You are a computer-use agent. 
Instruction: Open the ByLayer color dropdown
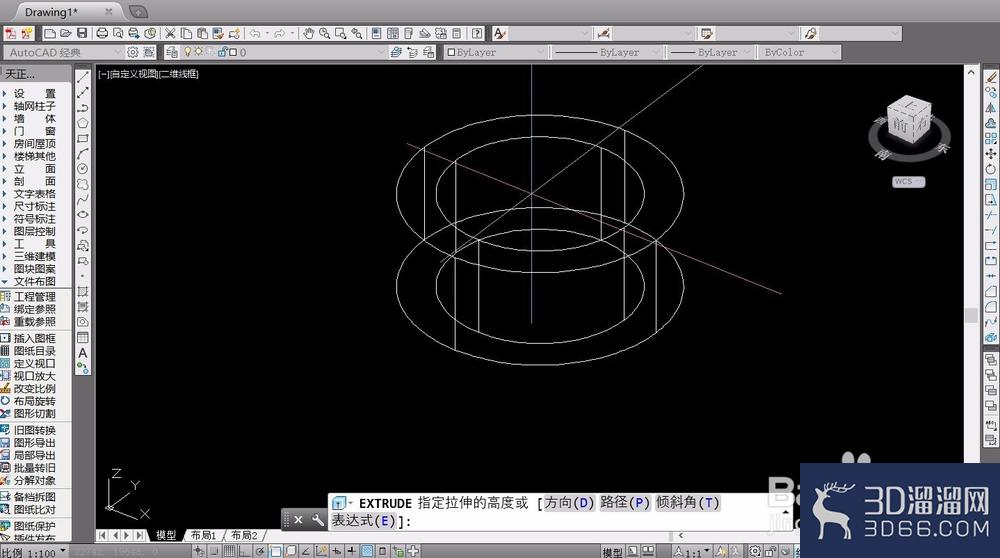(x=496, y=52)
